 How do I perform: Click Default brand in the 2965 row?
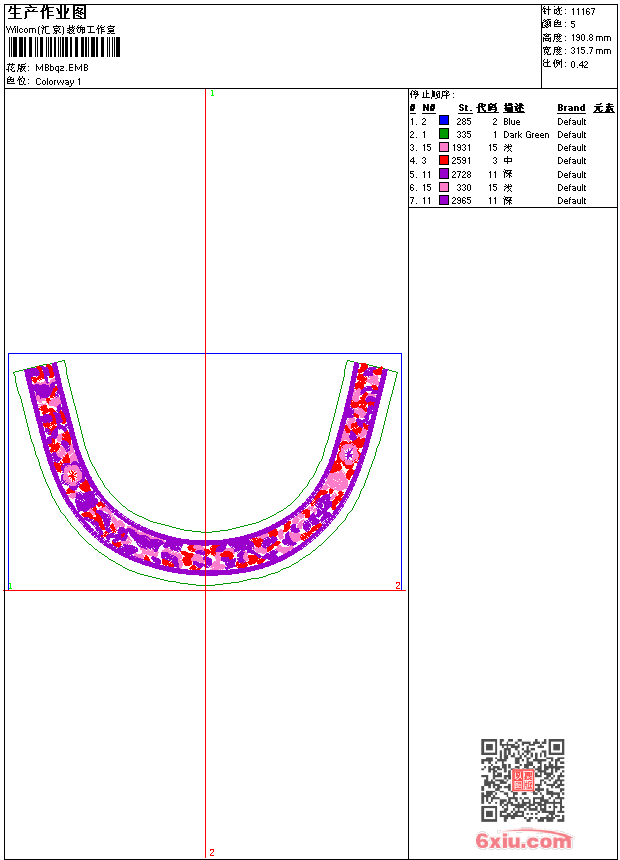pos(572,201)
